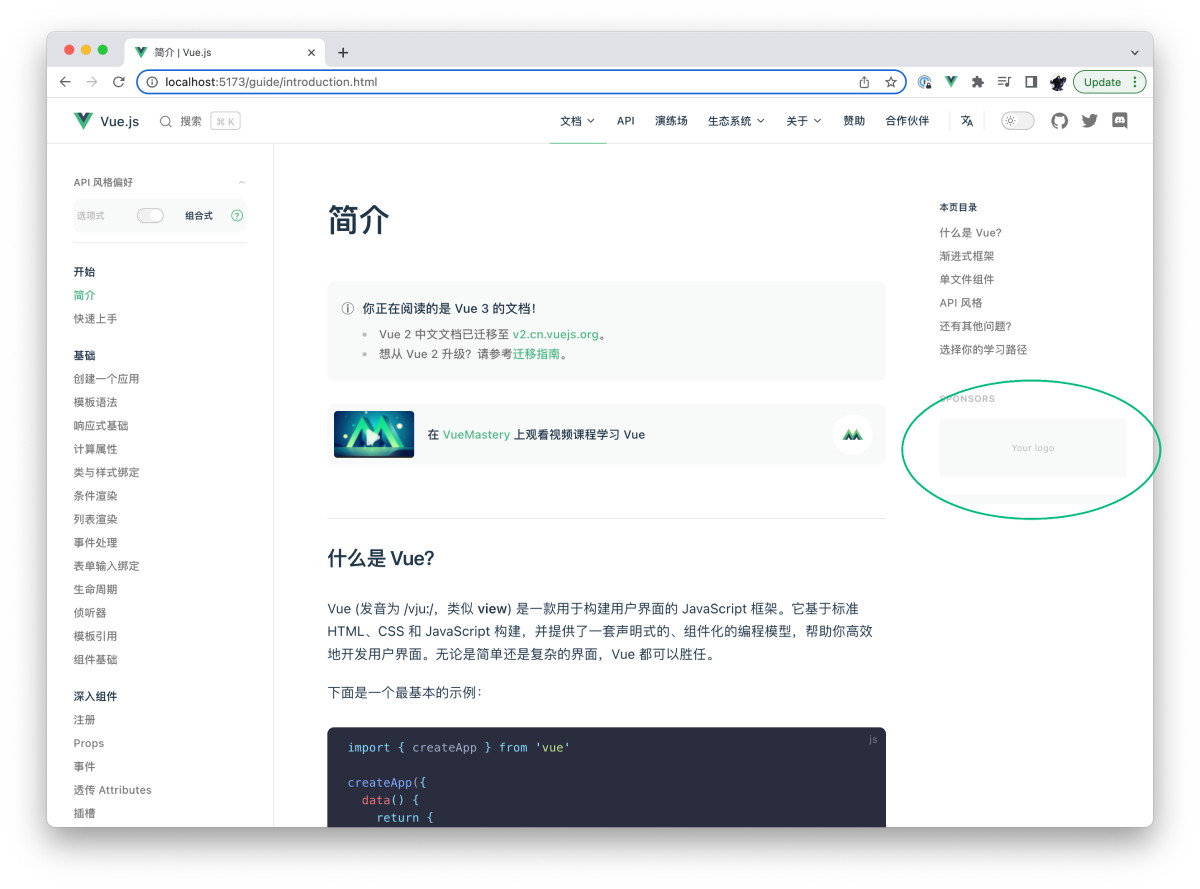Collapse the API 风格偏好 panel chevron
Image resolution: width=1200 pixels, height=889 pixels.
coord(241,182)
